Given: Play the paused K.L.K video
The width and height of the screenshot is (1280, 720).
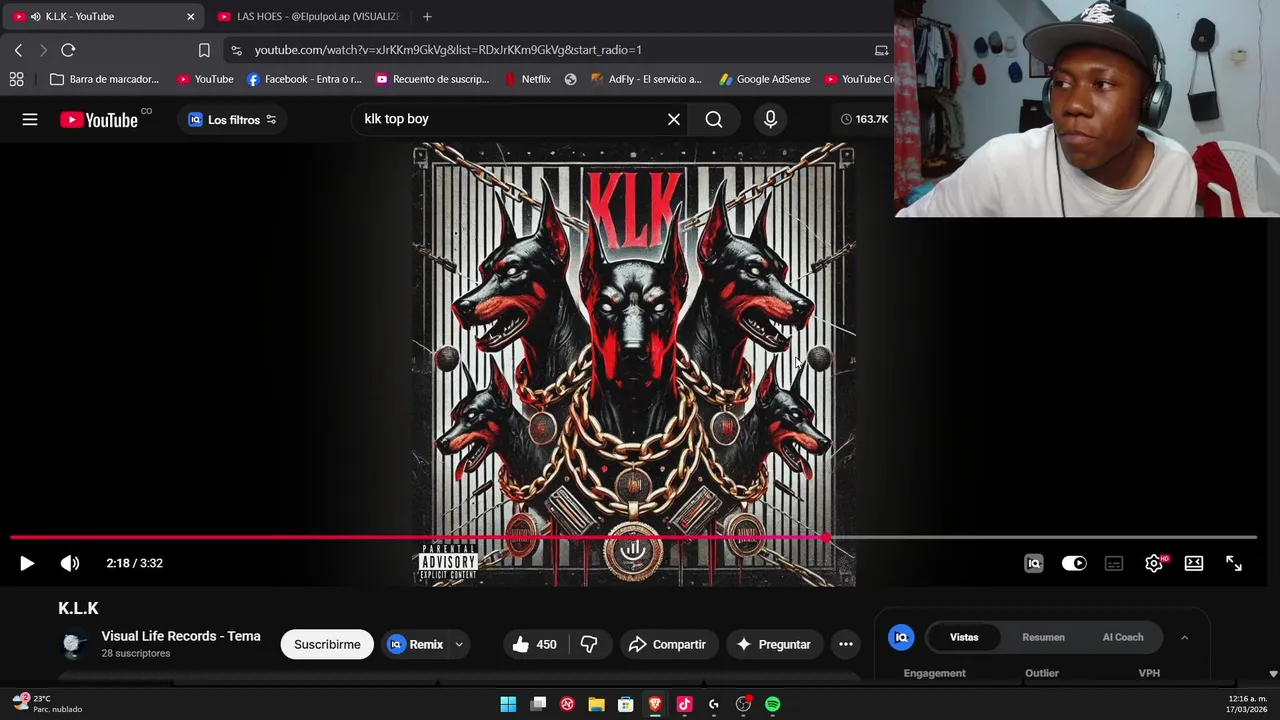Looking at the screenshot, I should pos(27,563).
